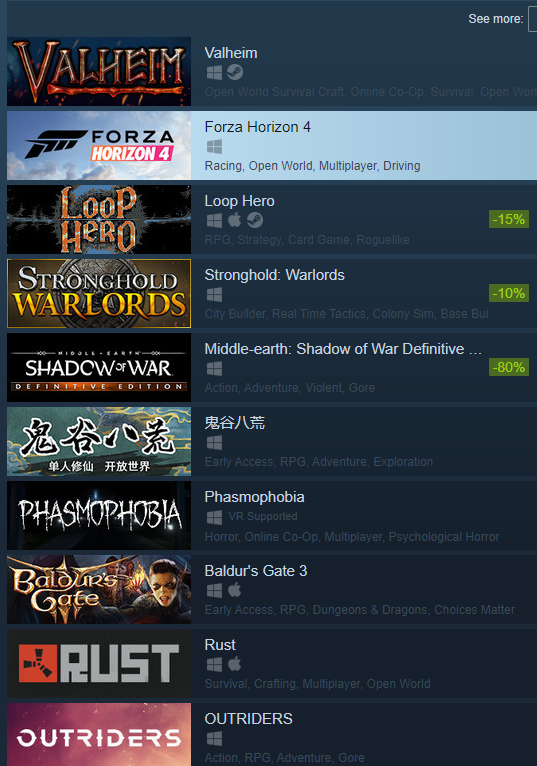The height and width of the screenshot is (766, 537).
Task: Open the Rust game thumbnail
Action: (x=99, y=663)
